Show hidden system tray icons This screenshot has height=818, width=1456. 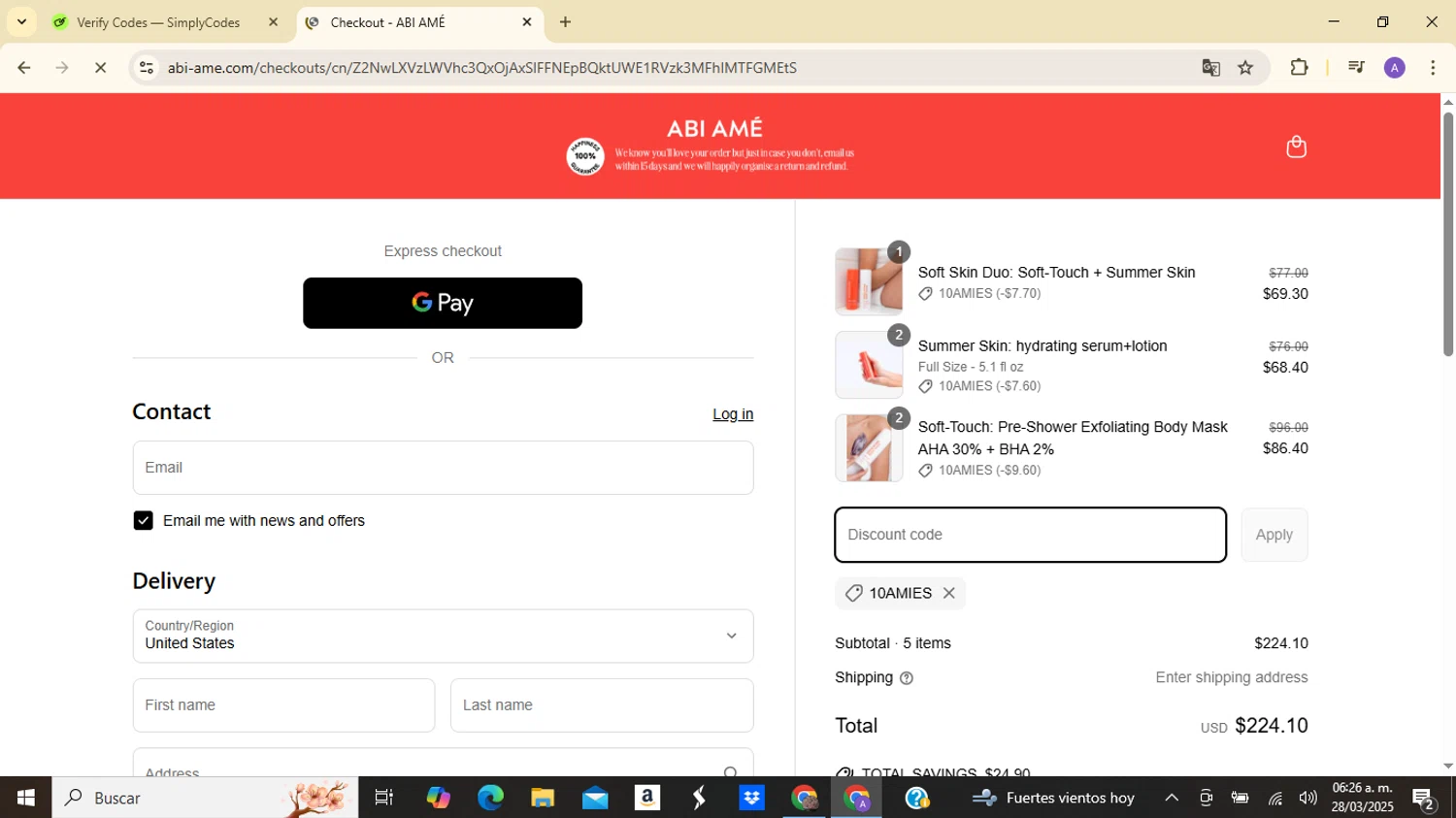click(x=1172, y=798)
